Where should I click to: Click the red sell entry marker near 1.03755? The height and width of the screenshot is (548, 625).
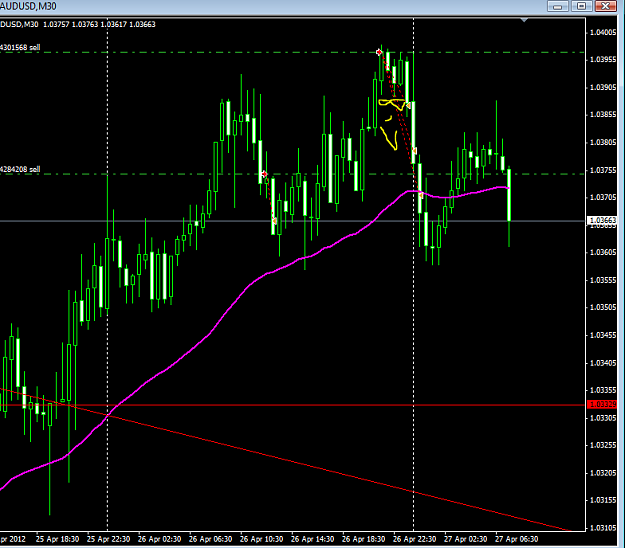(x=264, y=174)
